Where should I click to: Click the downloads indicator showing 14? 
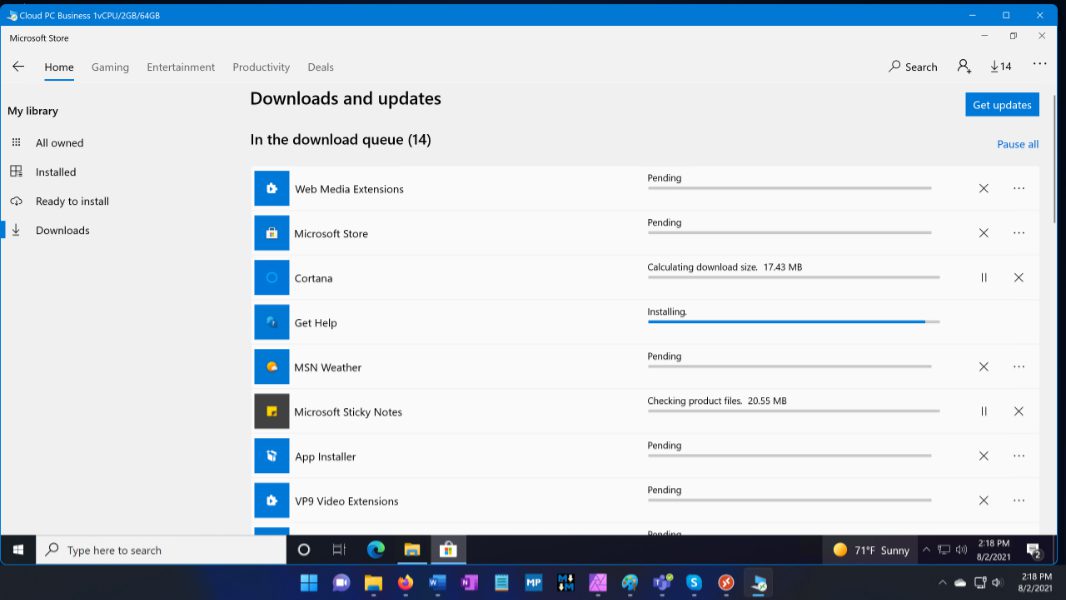pos(1000,66)
